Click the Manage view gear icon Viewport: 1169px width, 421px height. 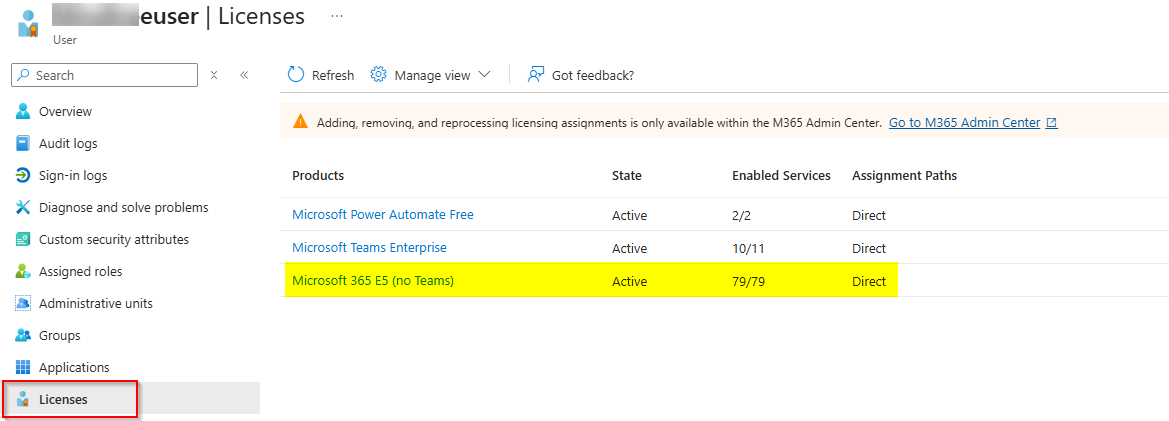coord(379,75)
